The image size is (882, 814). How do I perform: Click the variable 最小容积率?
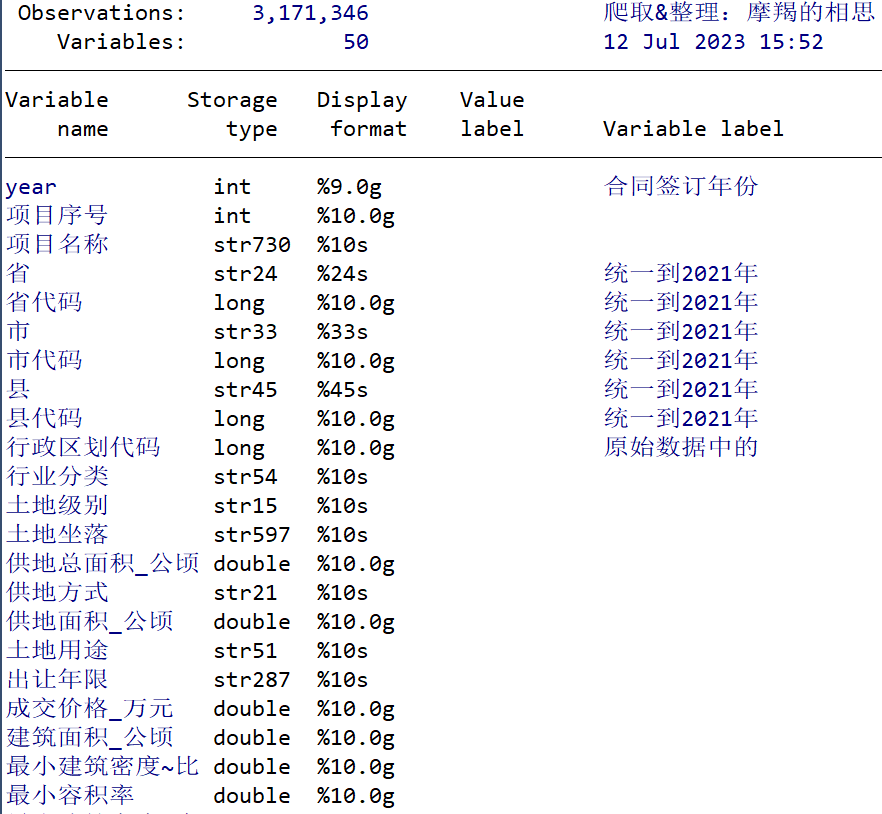[70, 795]
